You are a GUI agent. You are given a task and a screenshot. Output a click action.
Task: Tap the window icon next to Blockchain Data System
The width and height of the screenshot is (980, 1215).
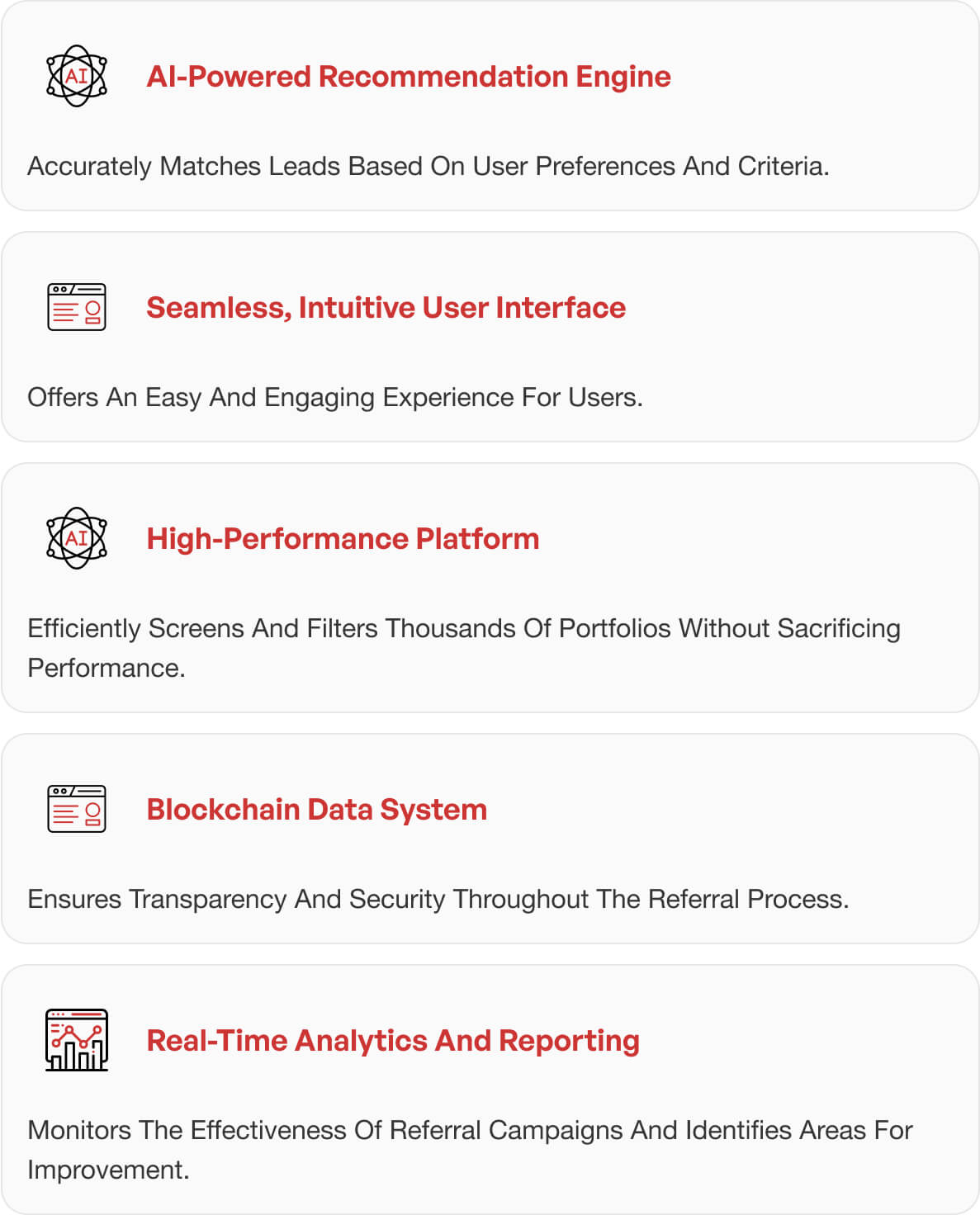[x=77, y=809]
